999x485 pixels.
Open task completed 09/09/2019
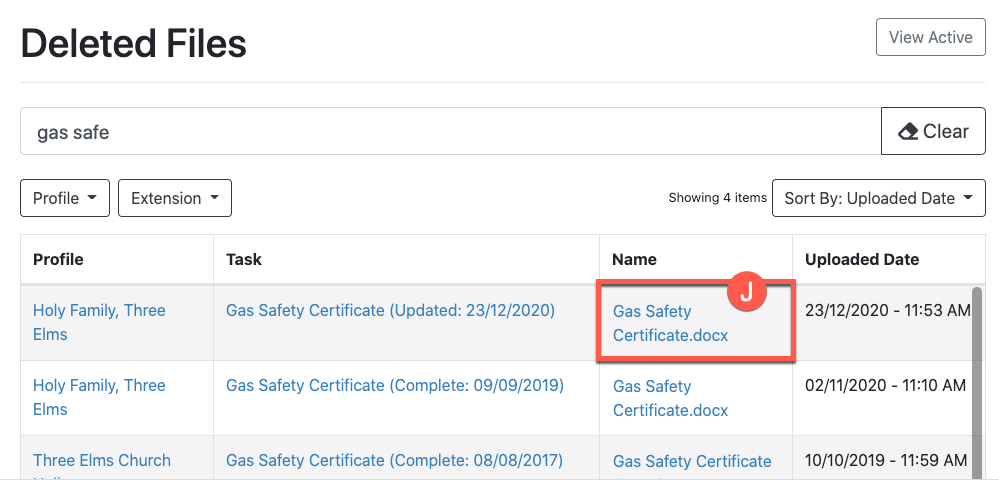pos(395,386)
